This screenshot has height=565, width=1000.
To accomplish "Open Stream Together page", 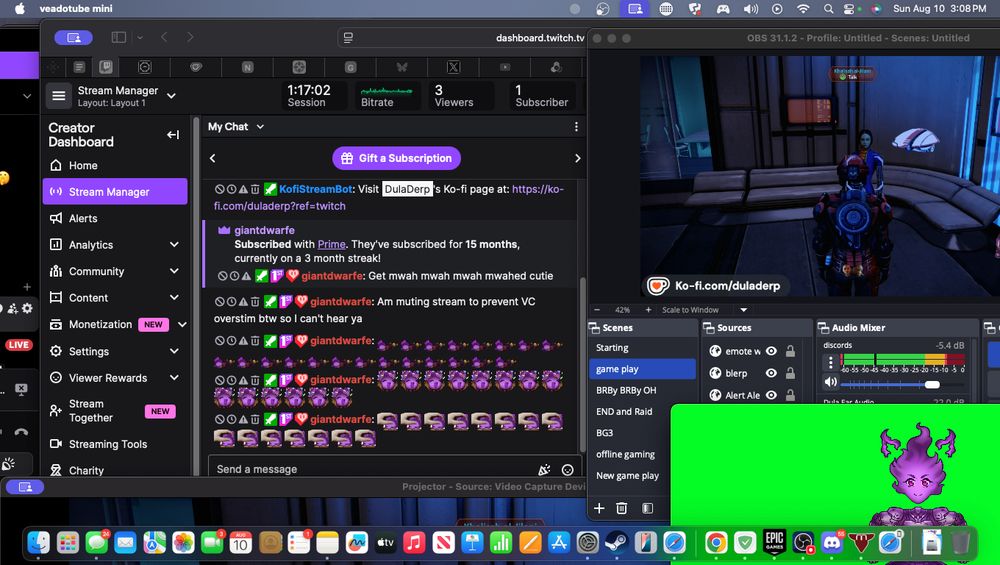I will coord(115,411).
